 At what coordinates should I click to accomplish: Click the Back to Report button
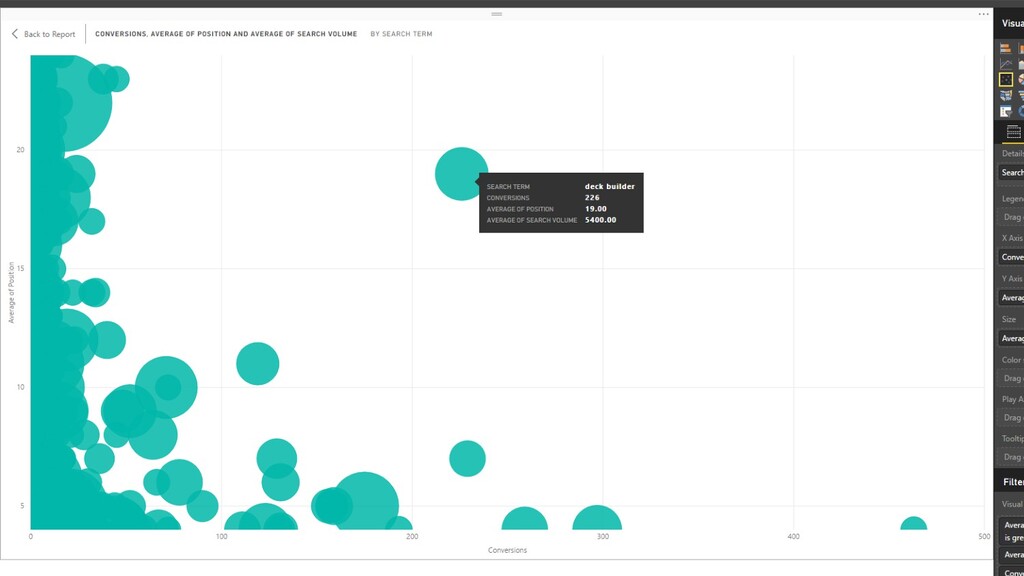point(43,34)
